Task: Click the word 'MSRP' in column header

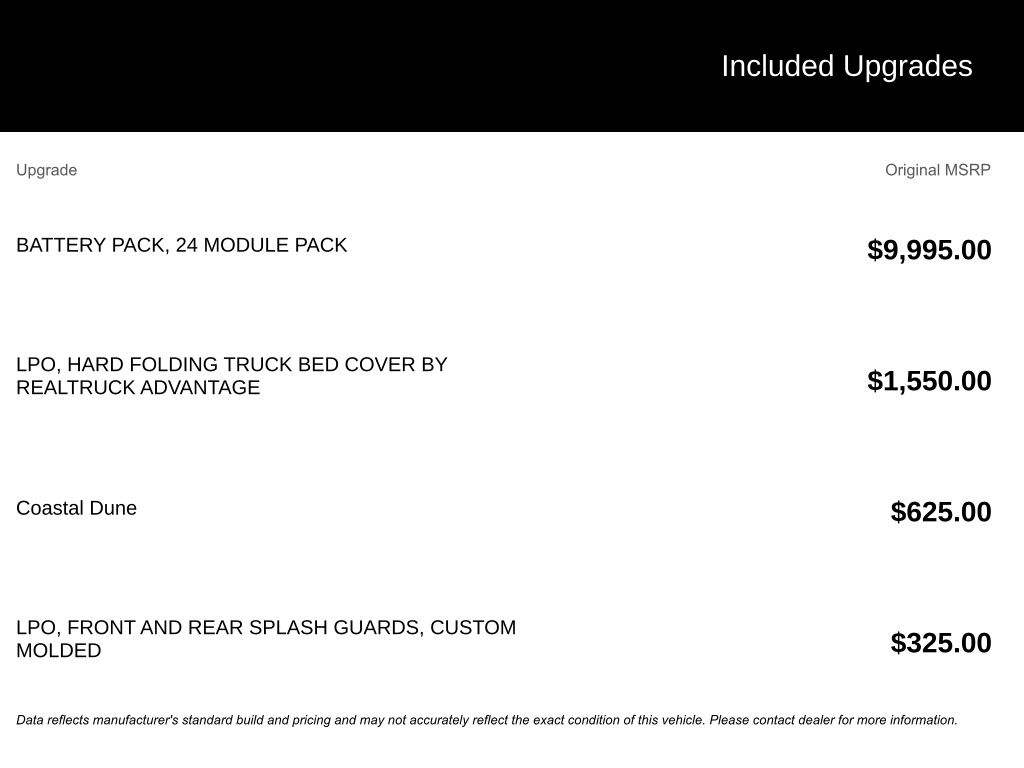Action: [968, 170]
